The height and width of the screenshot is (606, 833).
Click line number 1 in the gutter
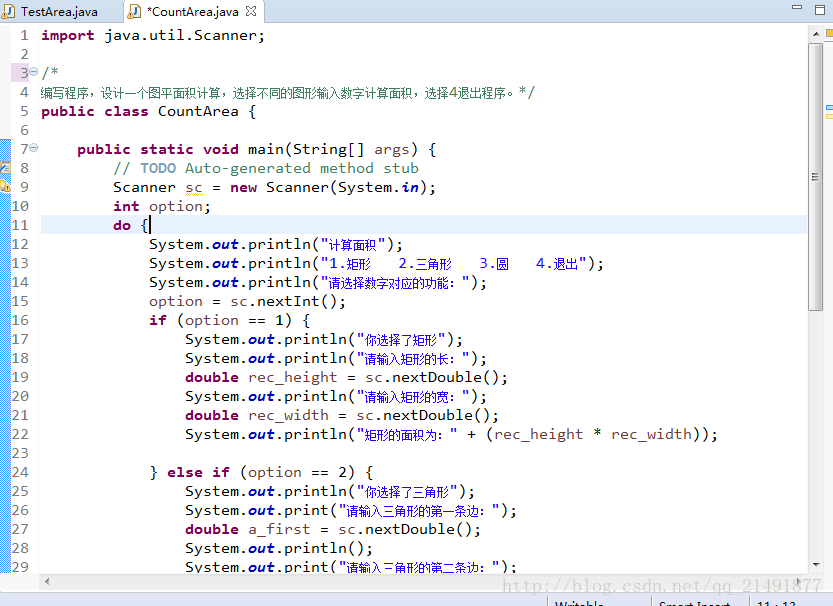point(24,36)
